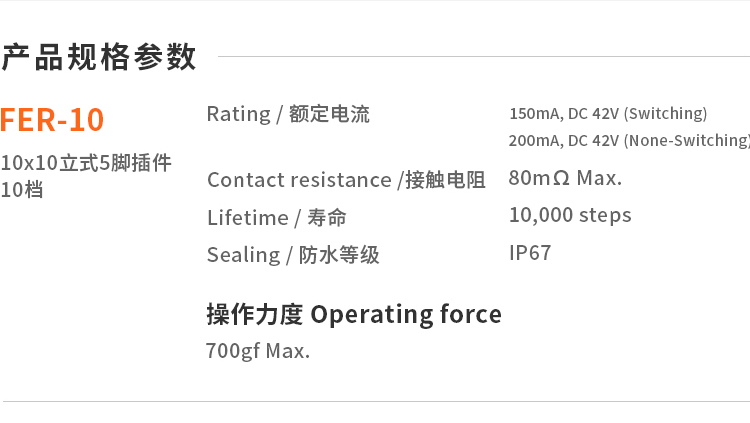
Task: Click the bold Operating force English heading
Action: 406,314
